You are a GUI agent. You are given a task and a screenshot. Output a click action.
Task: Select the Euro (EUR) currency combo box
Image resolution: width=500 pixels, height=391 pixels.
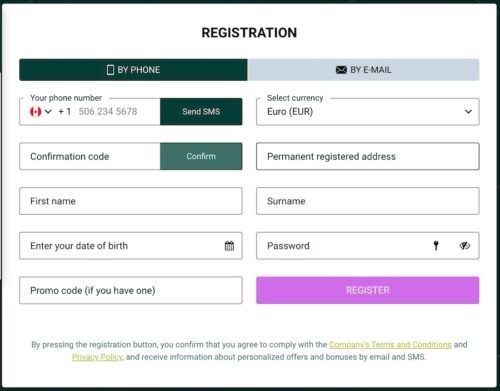tap(368, 111)
